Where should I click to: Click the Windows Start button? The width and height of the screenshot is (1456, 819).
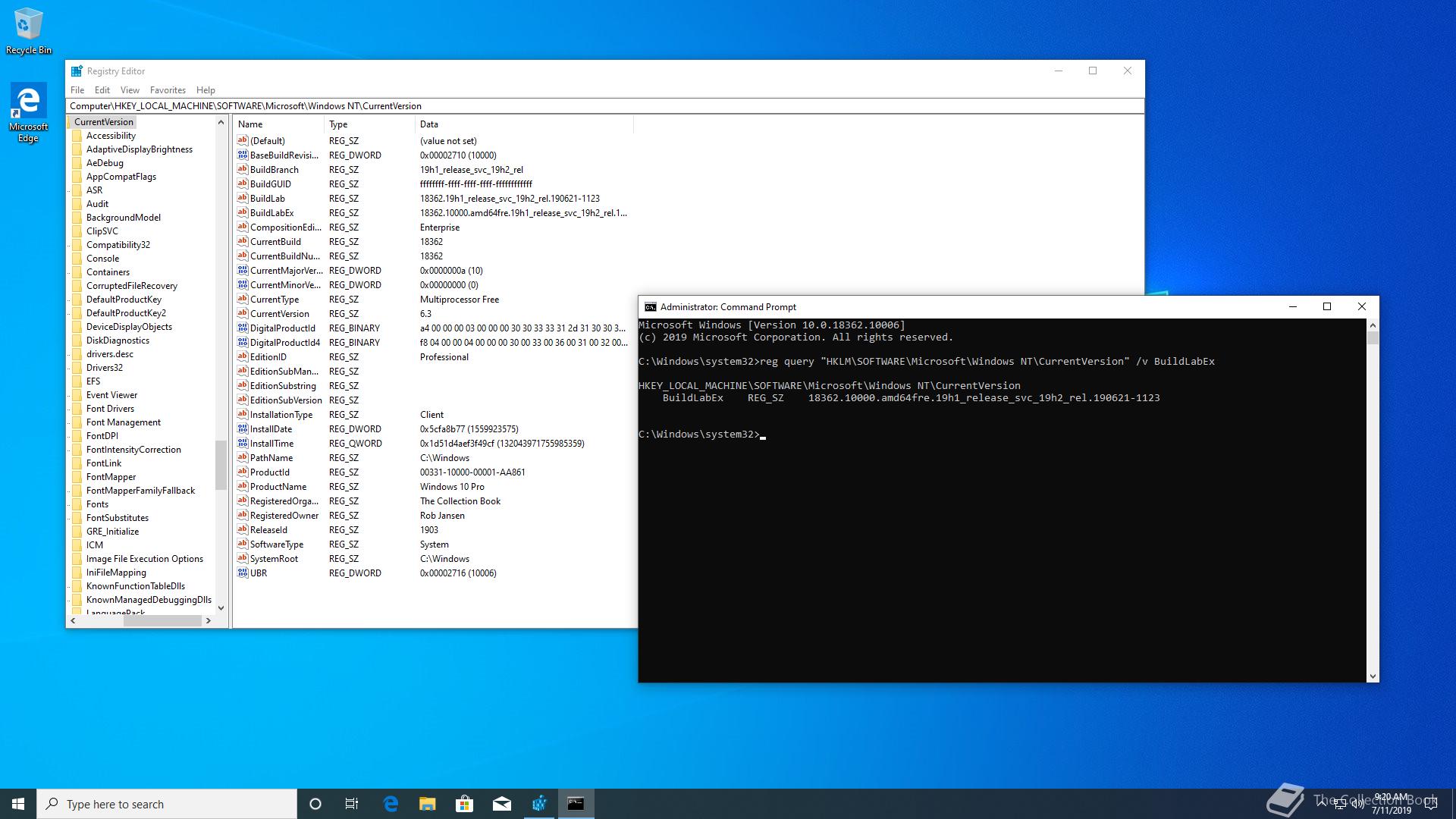[18, 804]
